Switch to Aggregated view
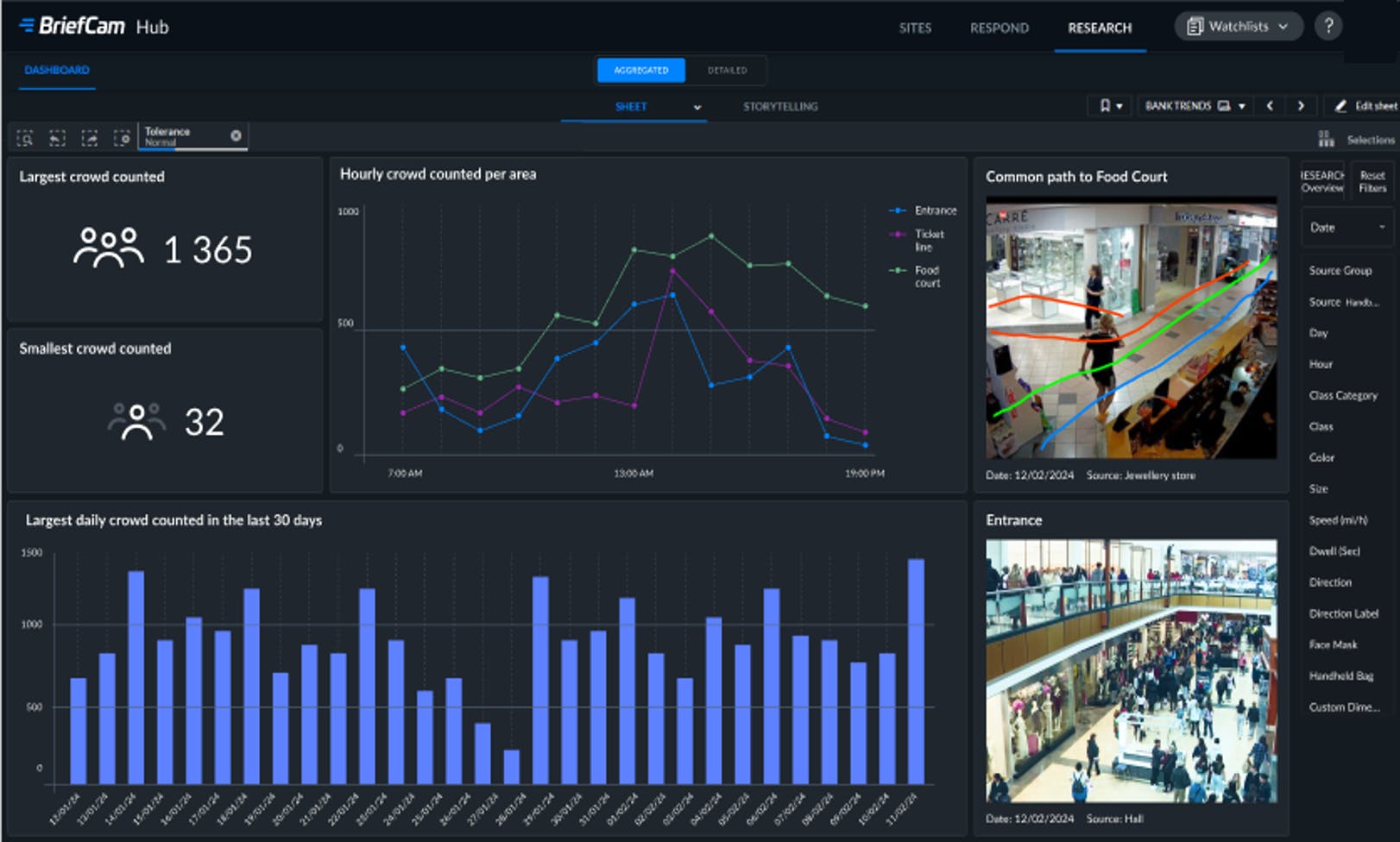 point(640,71)
